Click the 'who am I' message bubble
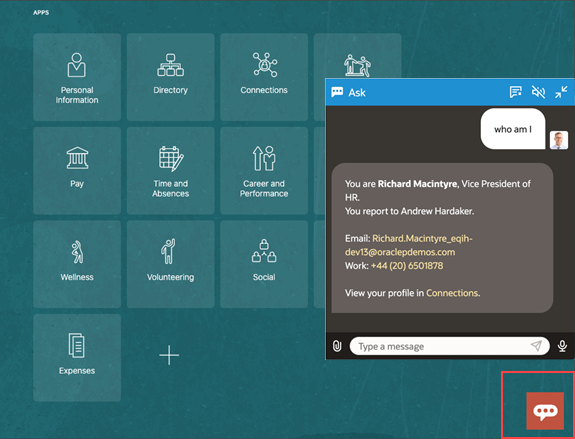The image size is (575, 439). [x=513, y=129]
